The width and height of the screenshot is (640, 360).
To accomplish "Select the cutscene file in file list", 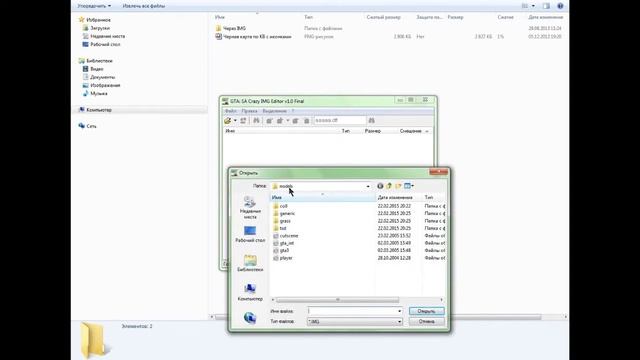I will 286,236.
